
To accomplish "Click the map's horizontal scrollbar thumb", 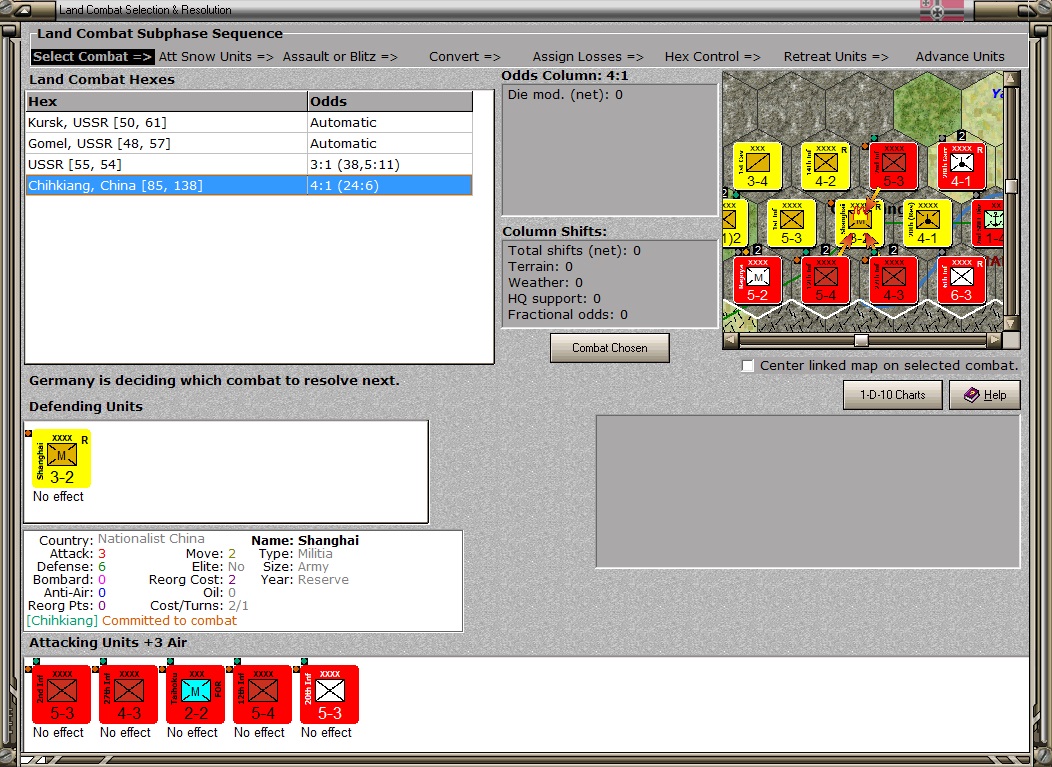I will (x=861, y=340).
